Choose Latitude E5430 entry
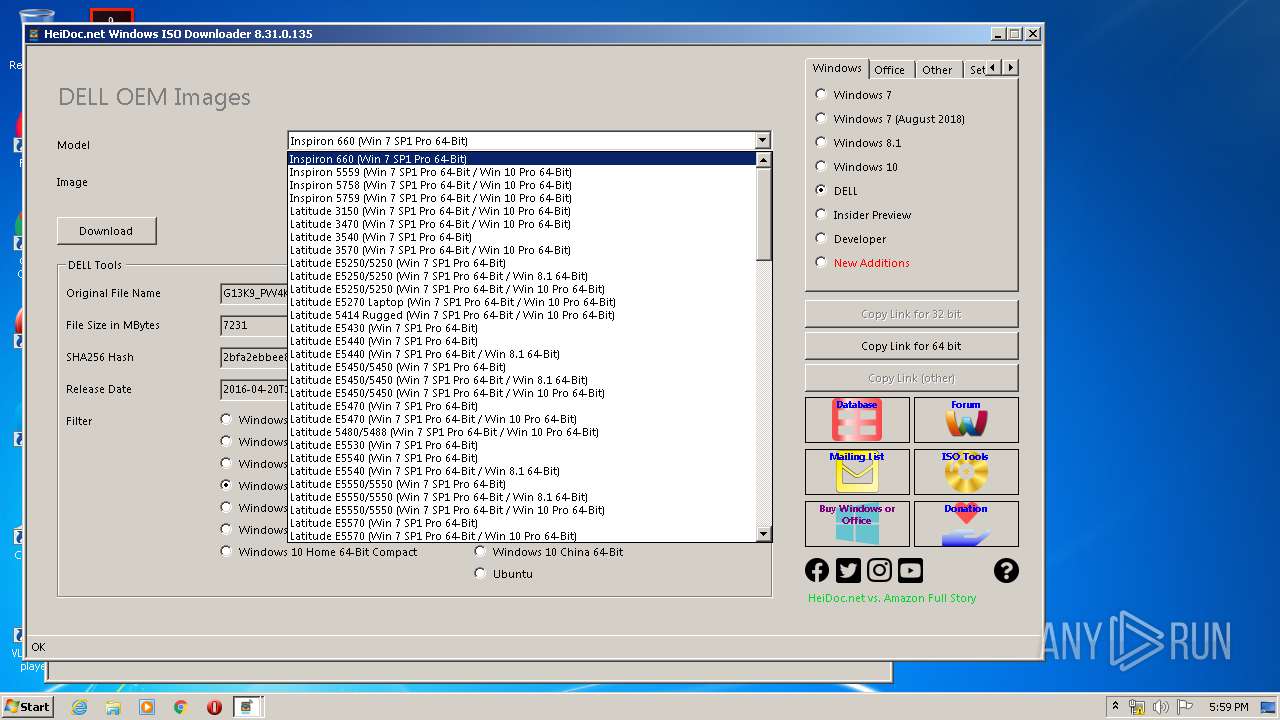1280x720 pixels. pos(522,328)
